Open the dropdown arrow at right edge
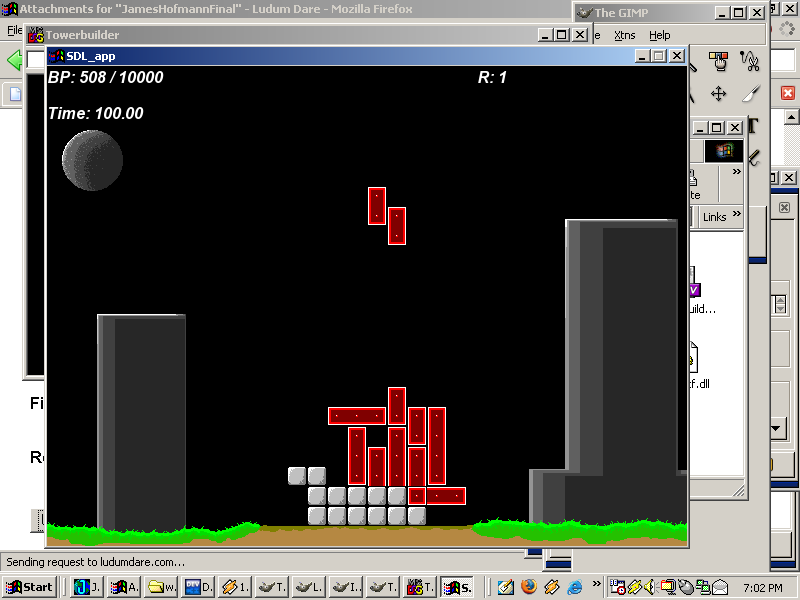Screen dimensions: 800x600 click(777, 429)
